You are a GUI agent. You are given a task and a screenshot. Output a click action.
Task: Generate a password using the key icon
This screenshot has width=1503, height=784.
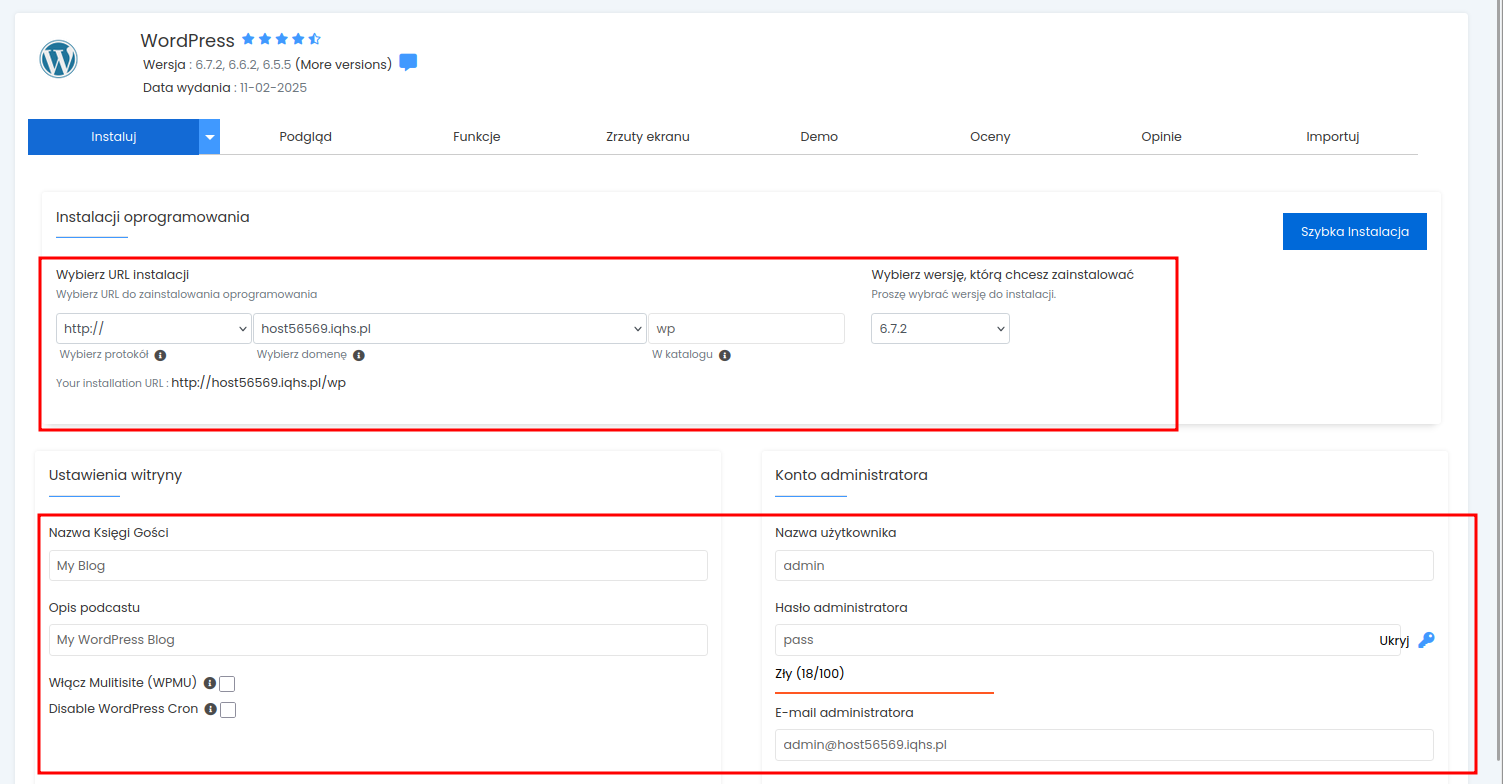pos(1426,640)
